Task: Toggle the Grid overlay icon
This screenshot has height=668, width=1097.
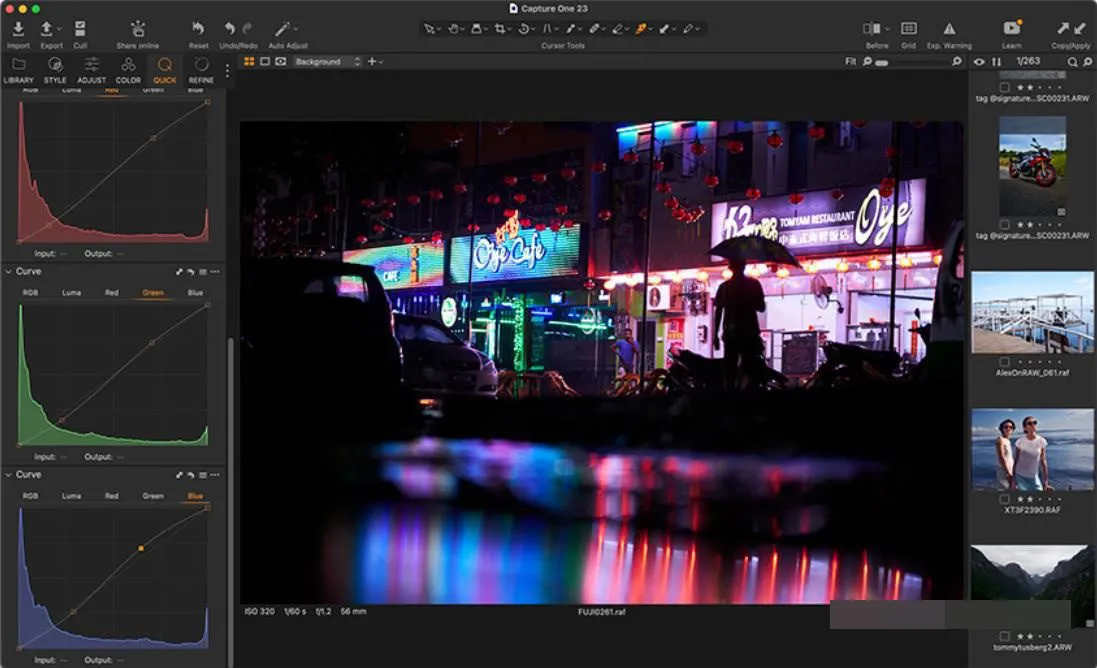Action: 909,29
